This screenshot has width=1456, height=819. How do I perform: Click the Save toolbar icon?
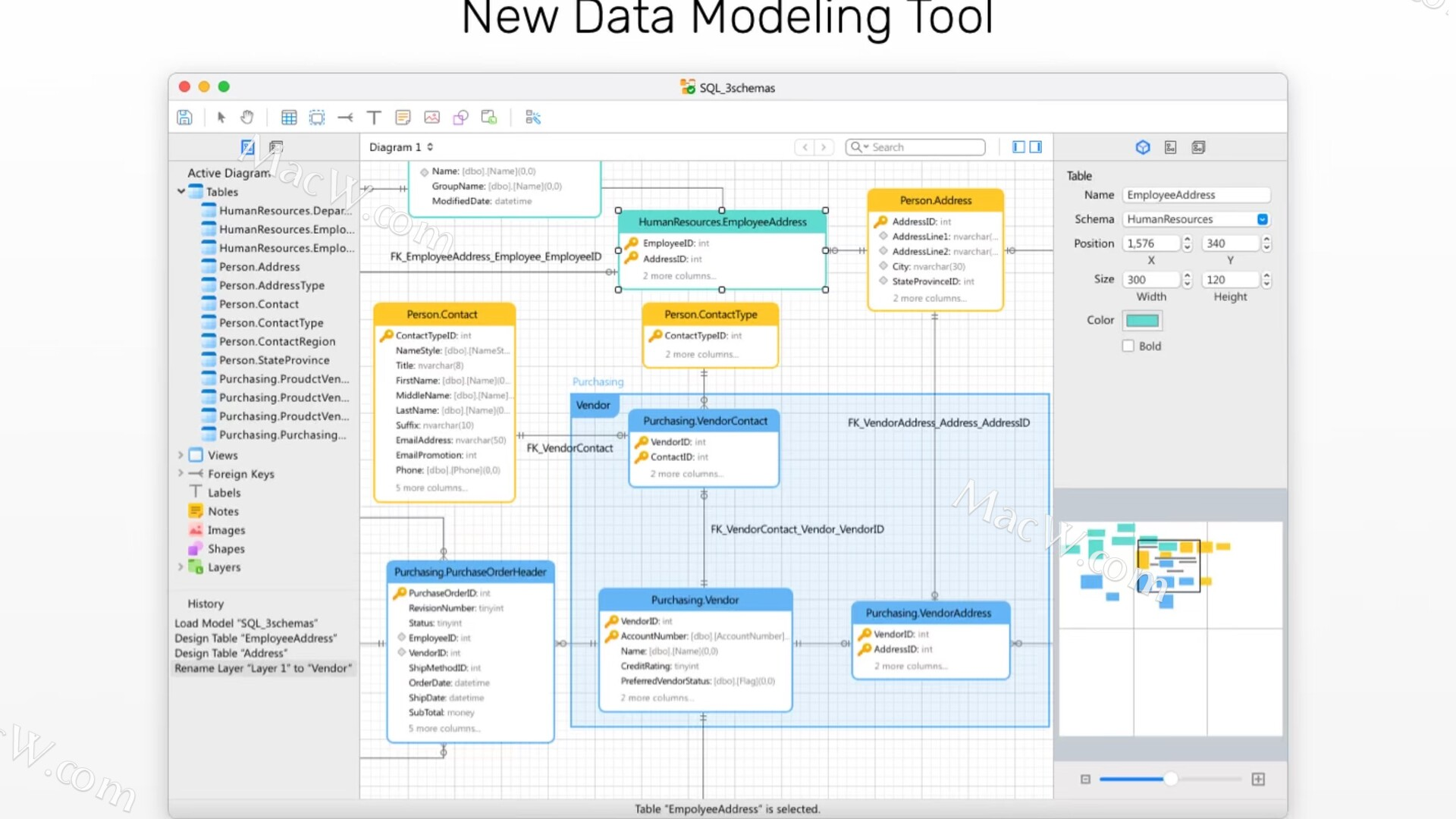(184, 118)
